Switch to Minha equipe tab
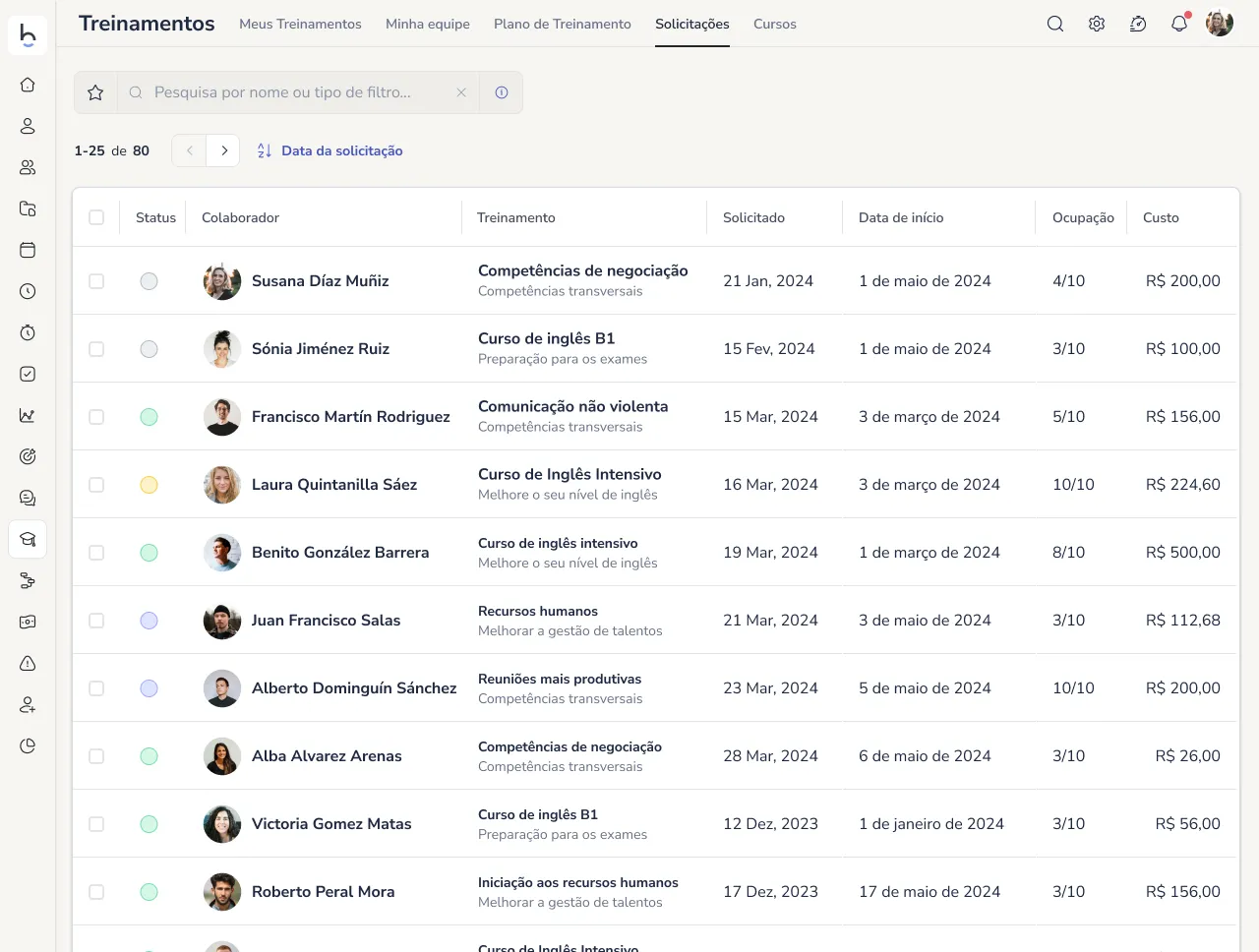The height and width of the screenshot is (952, 1259). click(428, 24)
